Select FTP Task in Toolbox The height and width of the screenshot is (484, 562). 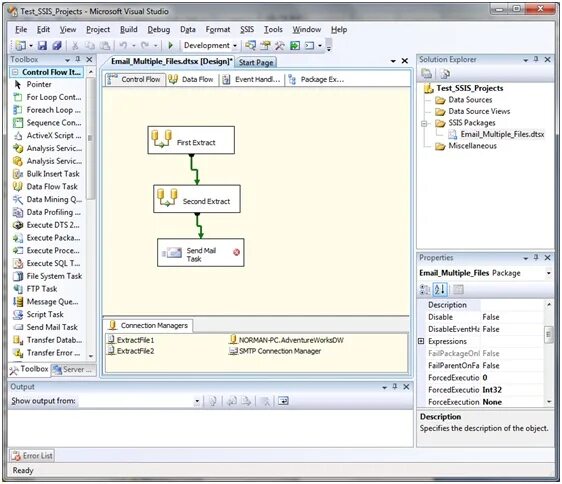[x=35, y=289]
